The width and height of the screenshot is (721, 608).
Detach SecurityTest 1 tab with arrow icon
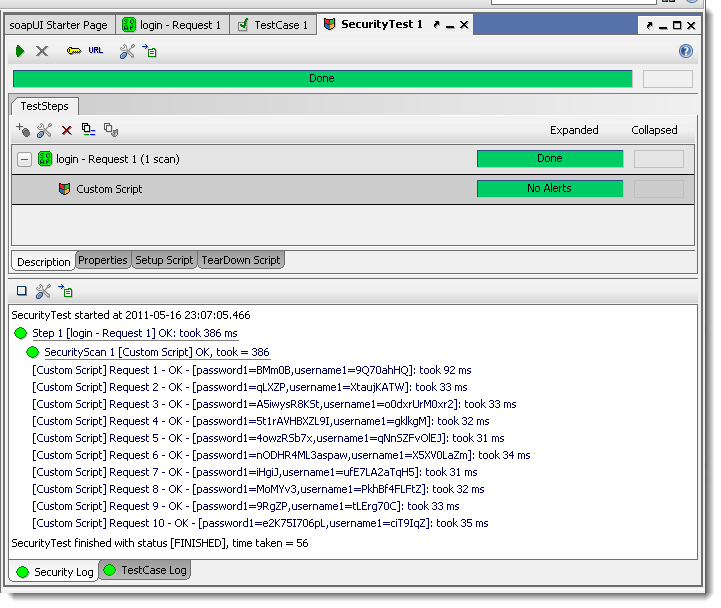point(436,25)
